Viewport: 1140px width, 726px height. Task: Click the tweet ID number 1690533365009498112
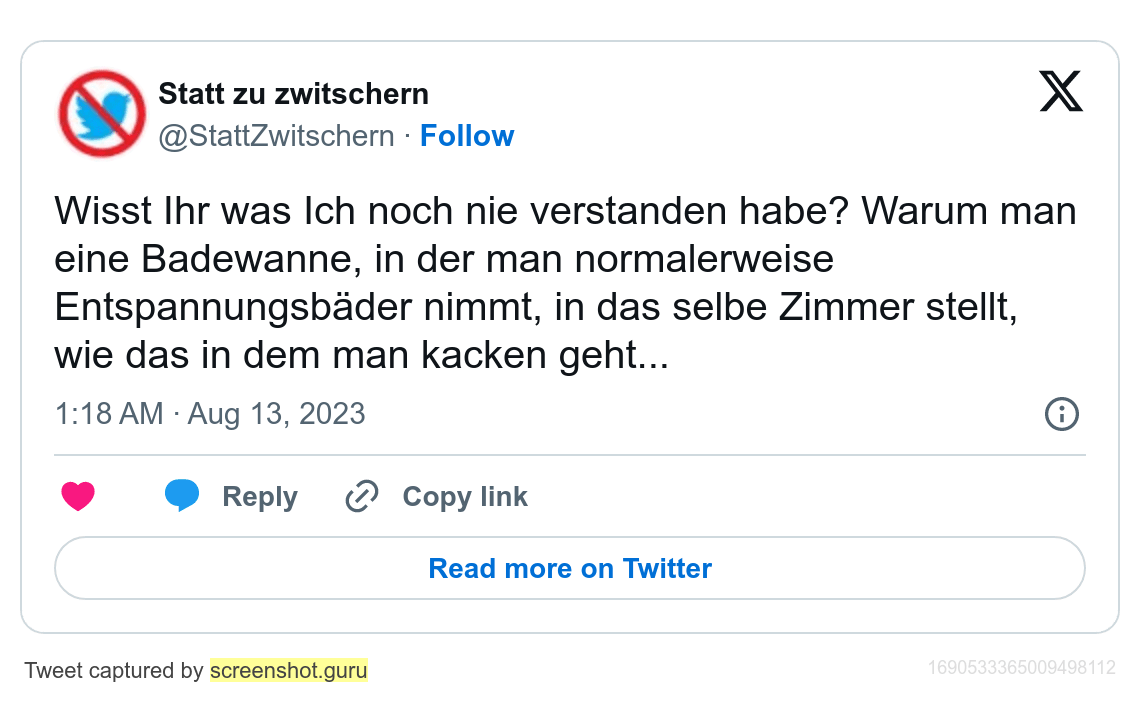point(1022,667)
